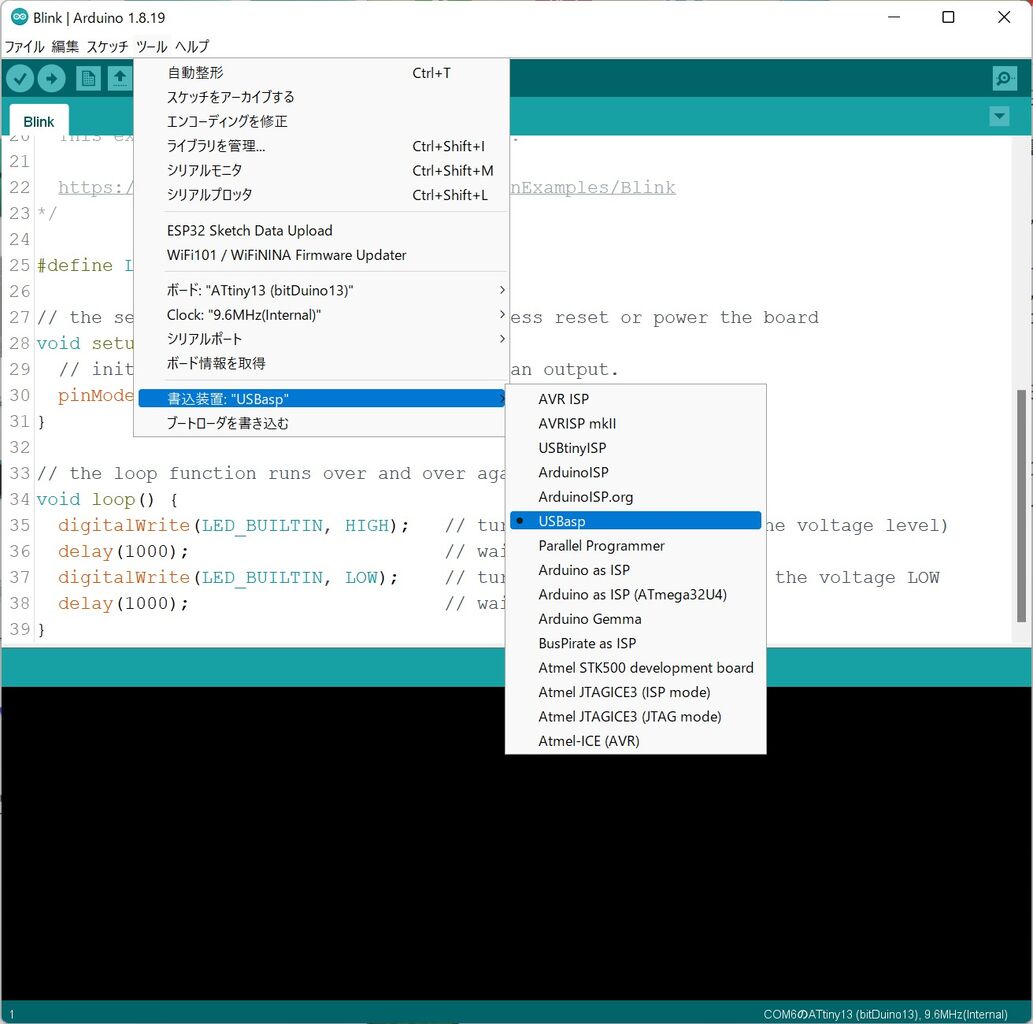Click line number 1 in status bar
The height and width of the screenshot is (1024, 1033).
(x=12, y=1014)
